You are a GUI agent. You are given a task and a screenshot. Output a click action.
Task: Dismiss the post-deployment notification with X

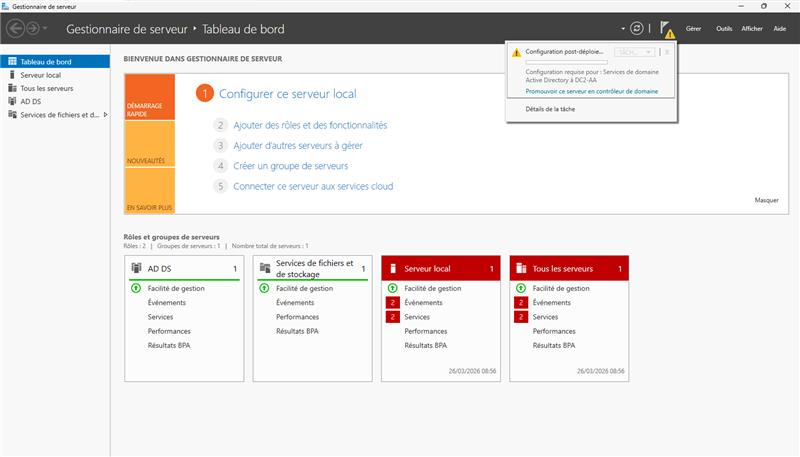667,52
